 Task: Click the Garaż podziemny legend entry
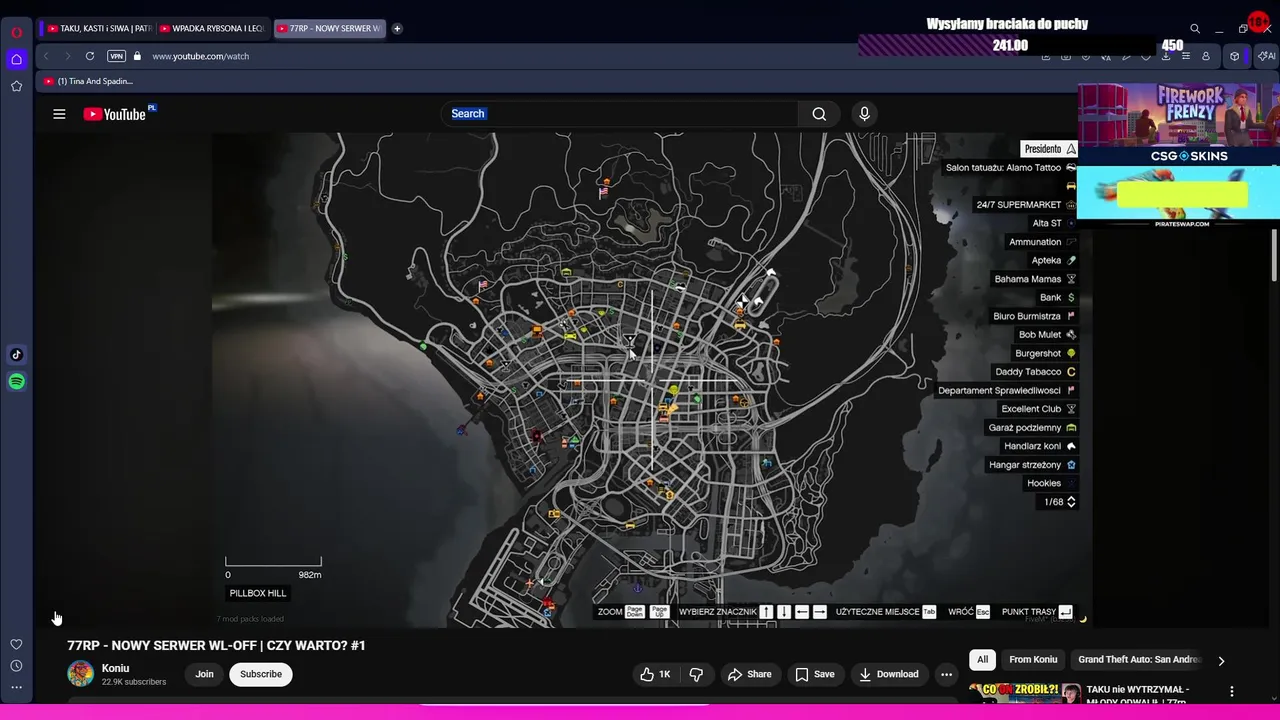[1032, 428]
